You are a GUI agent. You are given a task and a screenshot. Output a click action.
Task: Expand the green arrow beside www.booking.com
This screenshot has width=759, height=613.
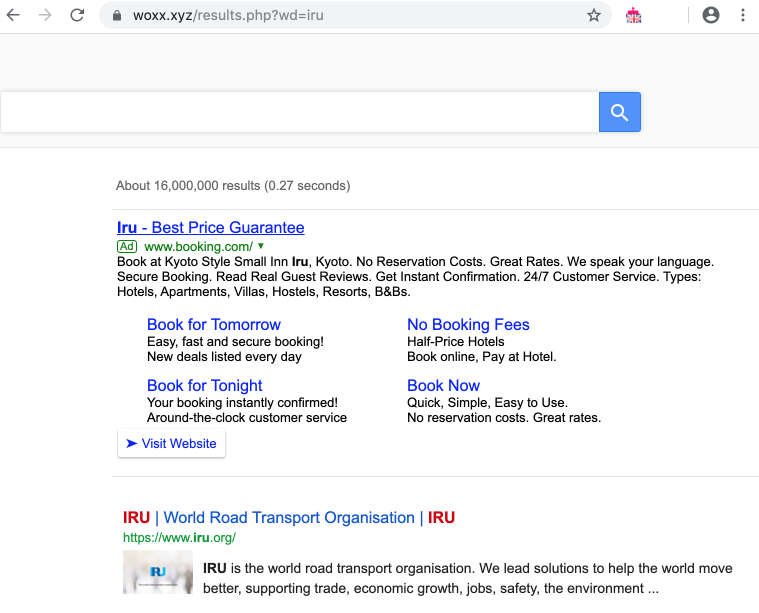pos(261,246)
